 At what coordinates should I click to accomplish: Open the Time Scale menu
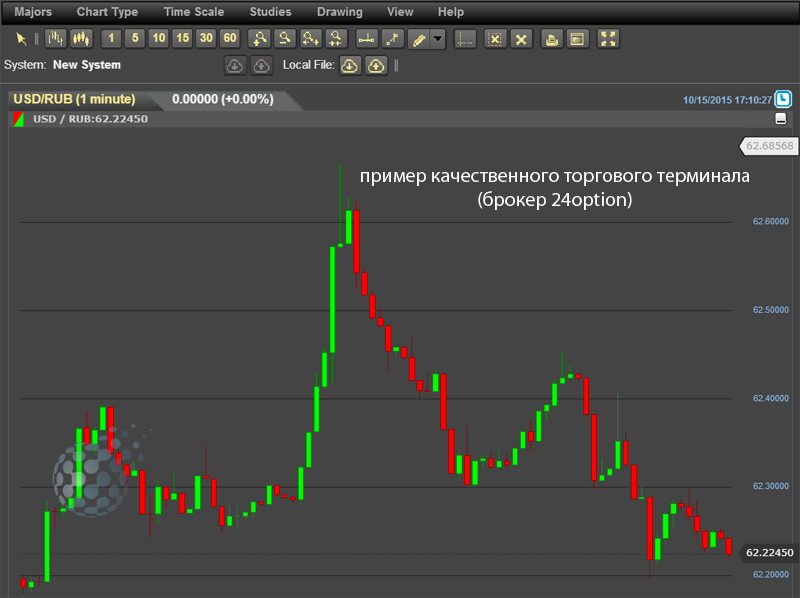pyautogui.click(x=194, y=12)
